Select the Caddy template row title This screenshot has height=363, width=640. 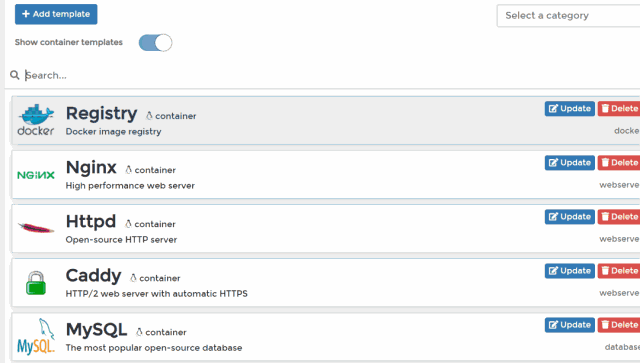tap(93, 276)
